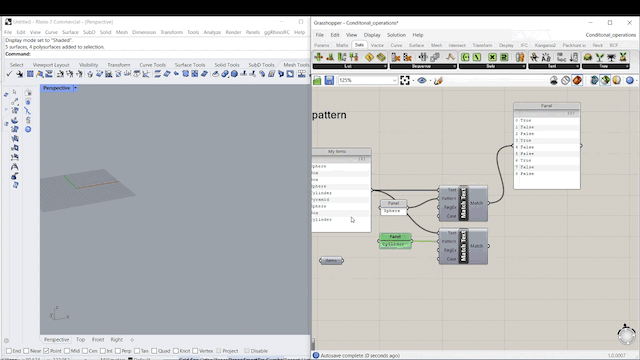The height and width of the screenshot is (360, 640).
Task: Click the first Tree group icon
Action: click(588, 57)
